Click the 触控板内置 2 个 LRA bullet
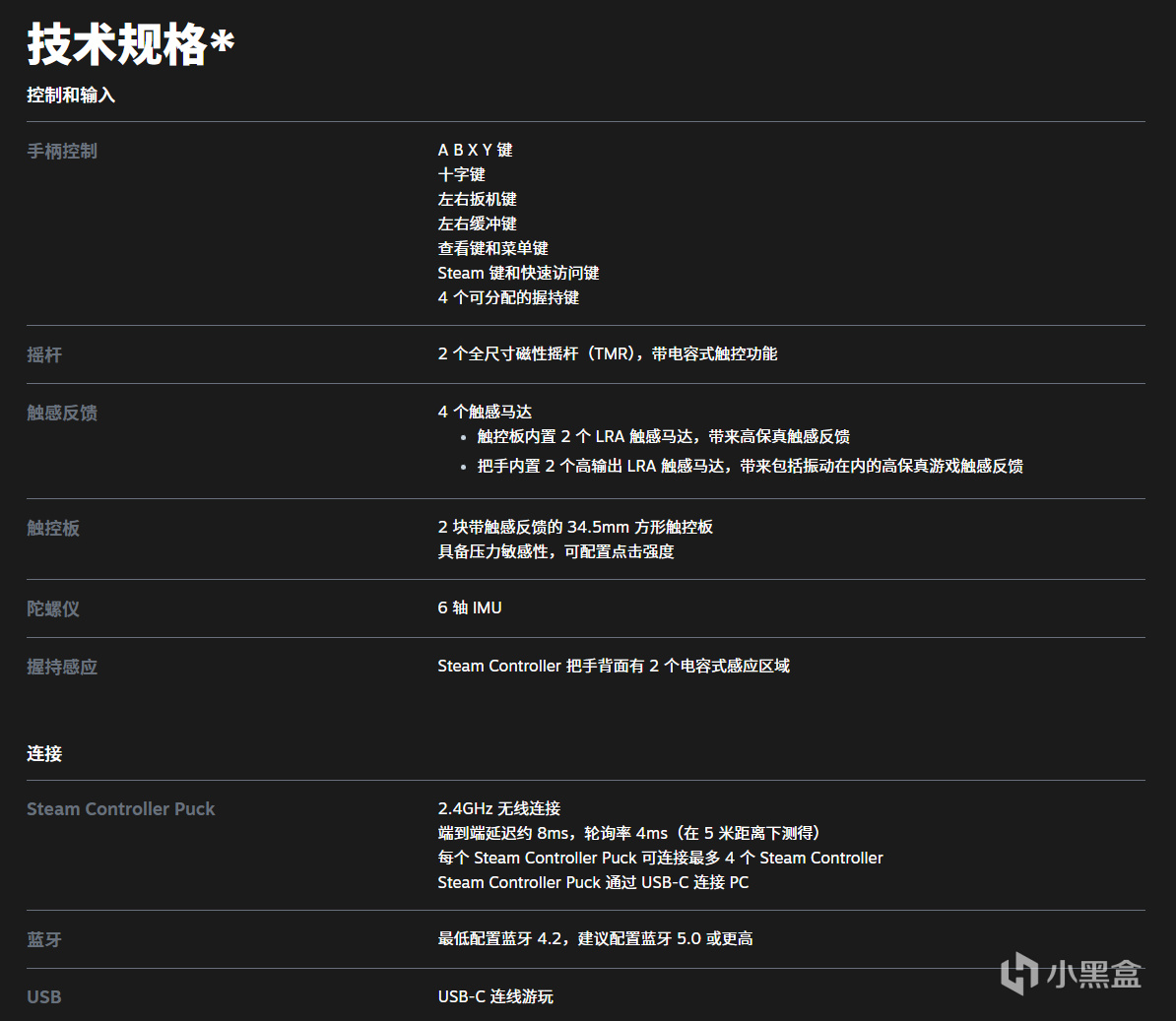 (663, 436)
